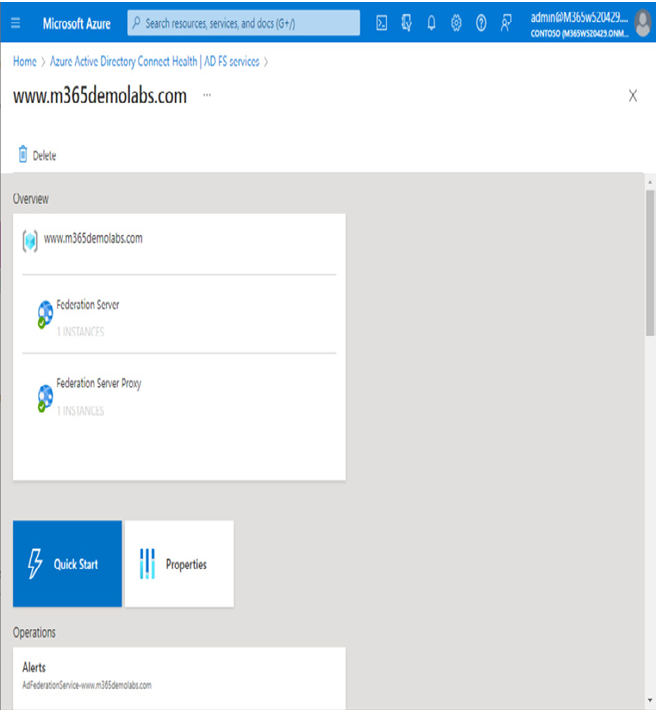Click the Properties bars icon
This screenshot has height=713, width=658.
pos(147,563)
